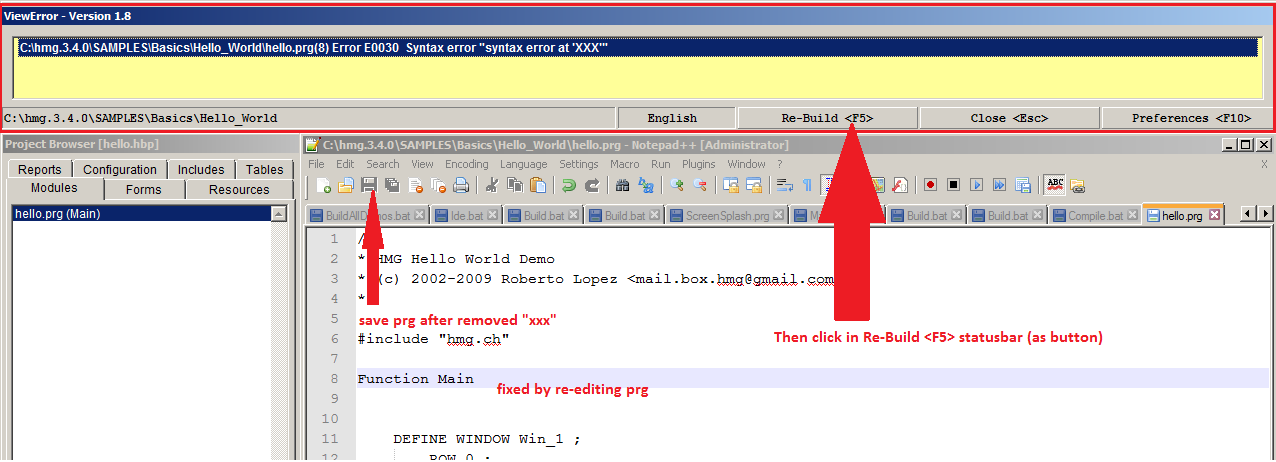Click the Print icon in the toolbar
The height and width of the screenshot is (462, 1276).
(460, 185)
